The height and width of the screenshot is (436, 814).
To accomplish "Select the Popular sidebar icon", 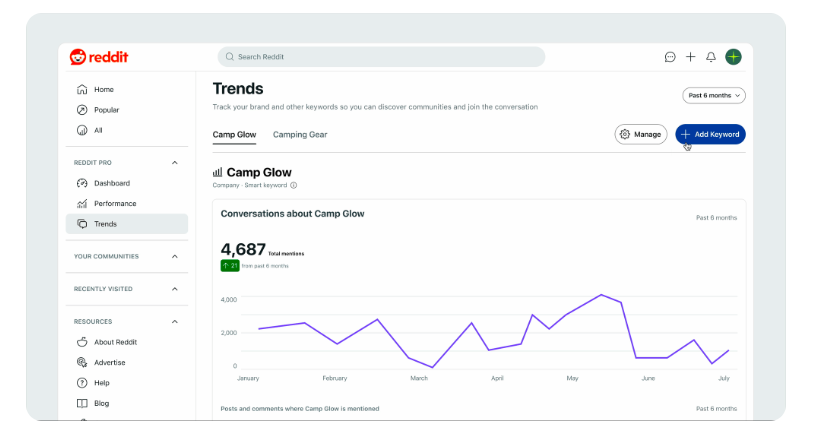I will tap(82, 110).
